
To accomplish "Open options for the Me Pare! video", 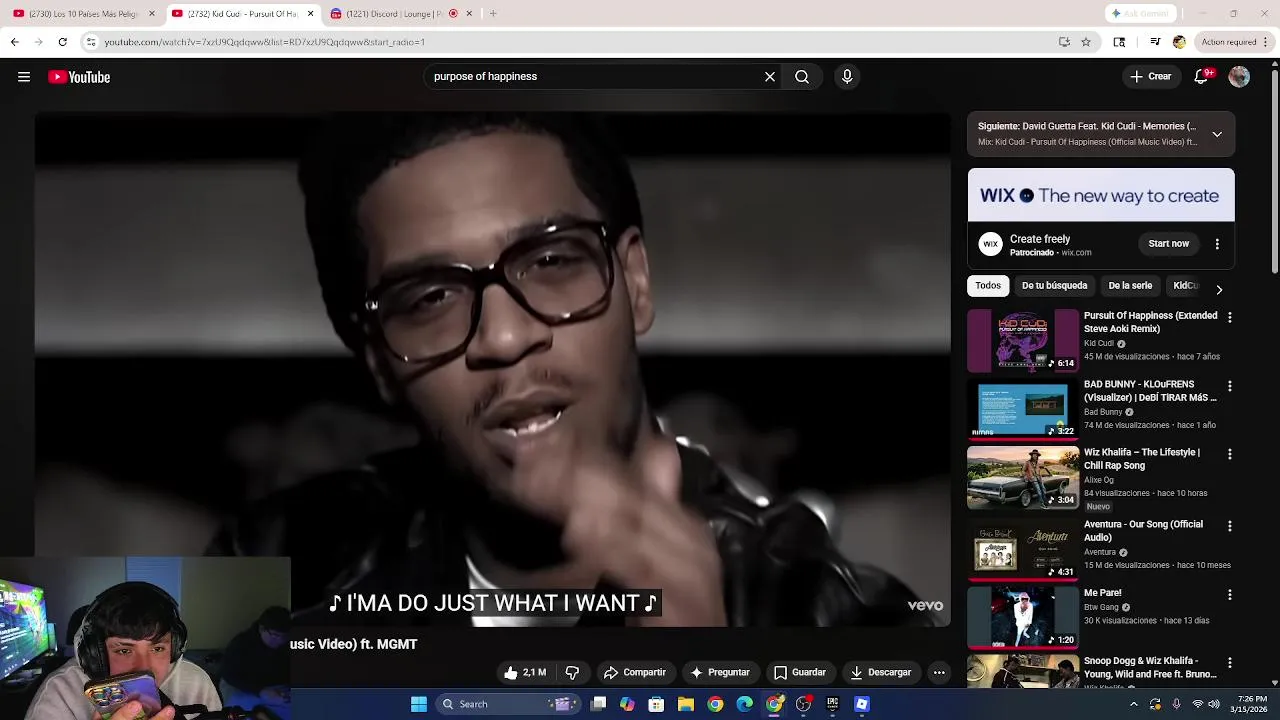I will pos(1230,594).
